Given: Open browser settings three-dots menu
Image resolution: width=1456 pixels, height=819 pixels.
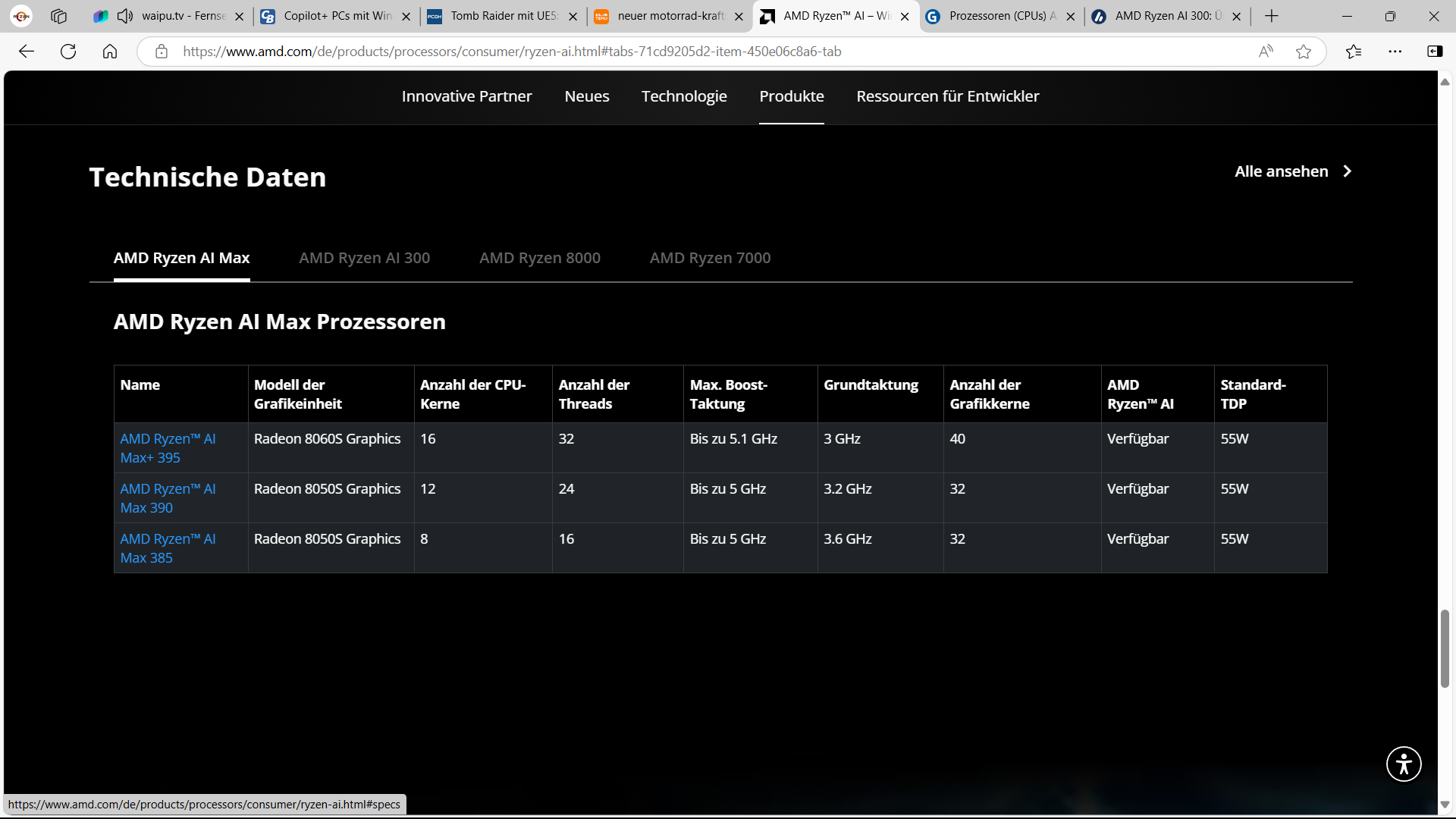Looking at the screenshot, I should click(x=1395, y=52).
